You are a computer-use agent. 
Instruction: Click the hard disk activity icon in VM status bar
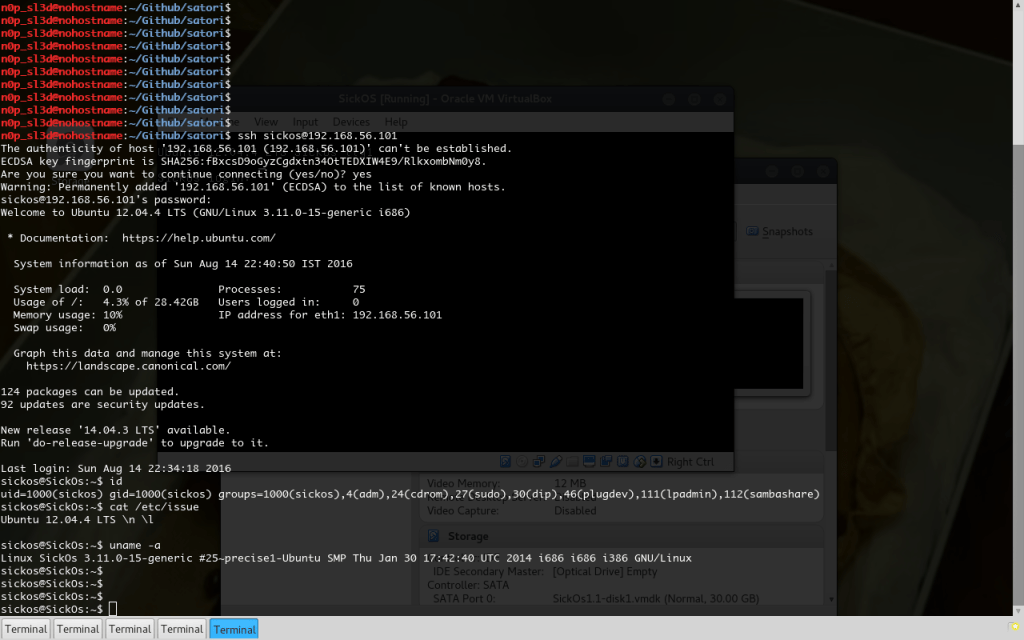[505, 461]
